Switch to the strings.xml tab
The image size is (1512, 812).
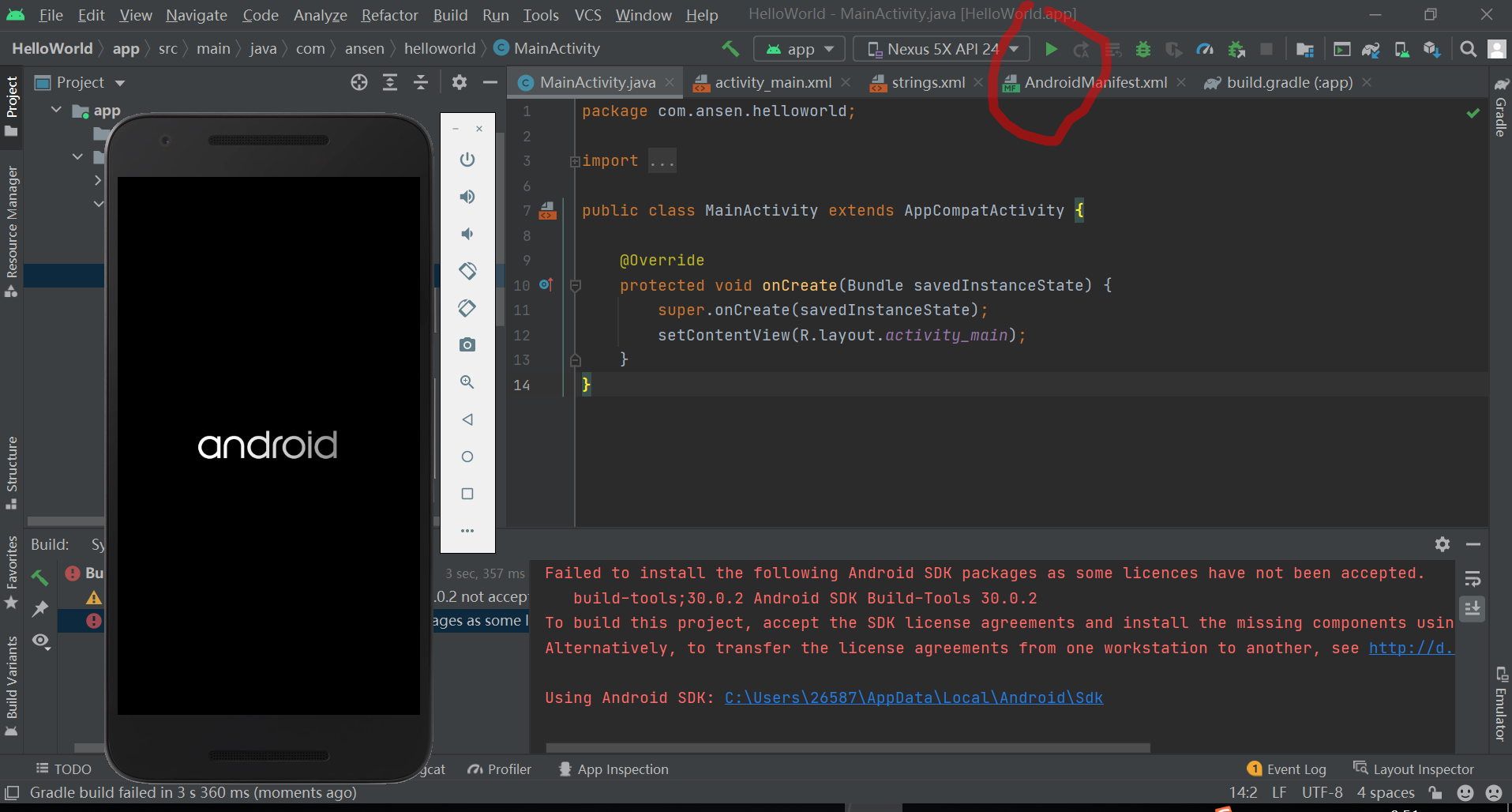[x=928, y=82]
